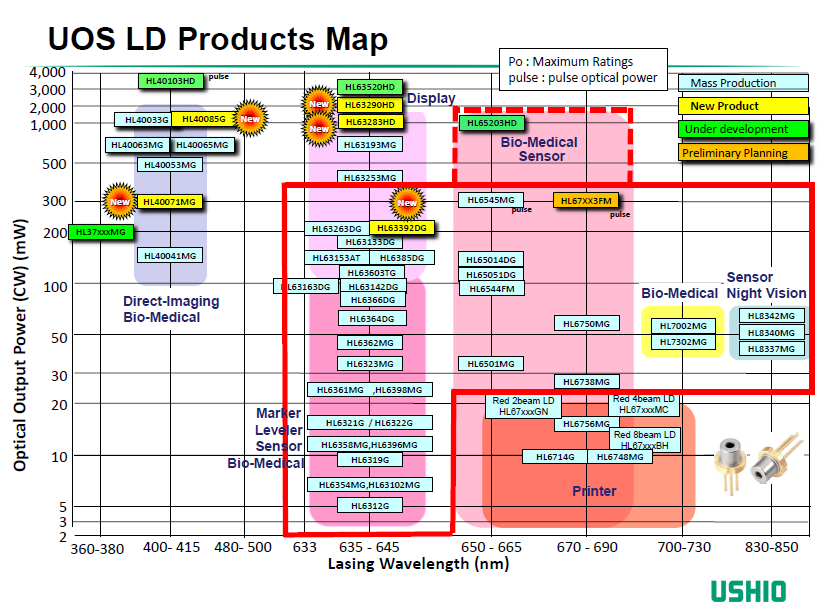Select the HL6544FM product box
The height and width of the screenshot is (612, 818).
coord(492,289)
